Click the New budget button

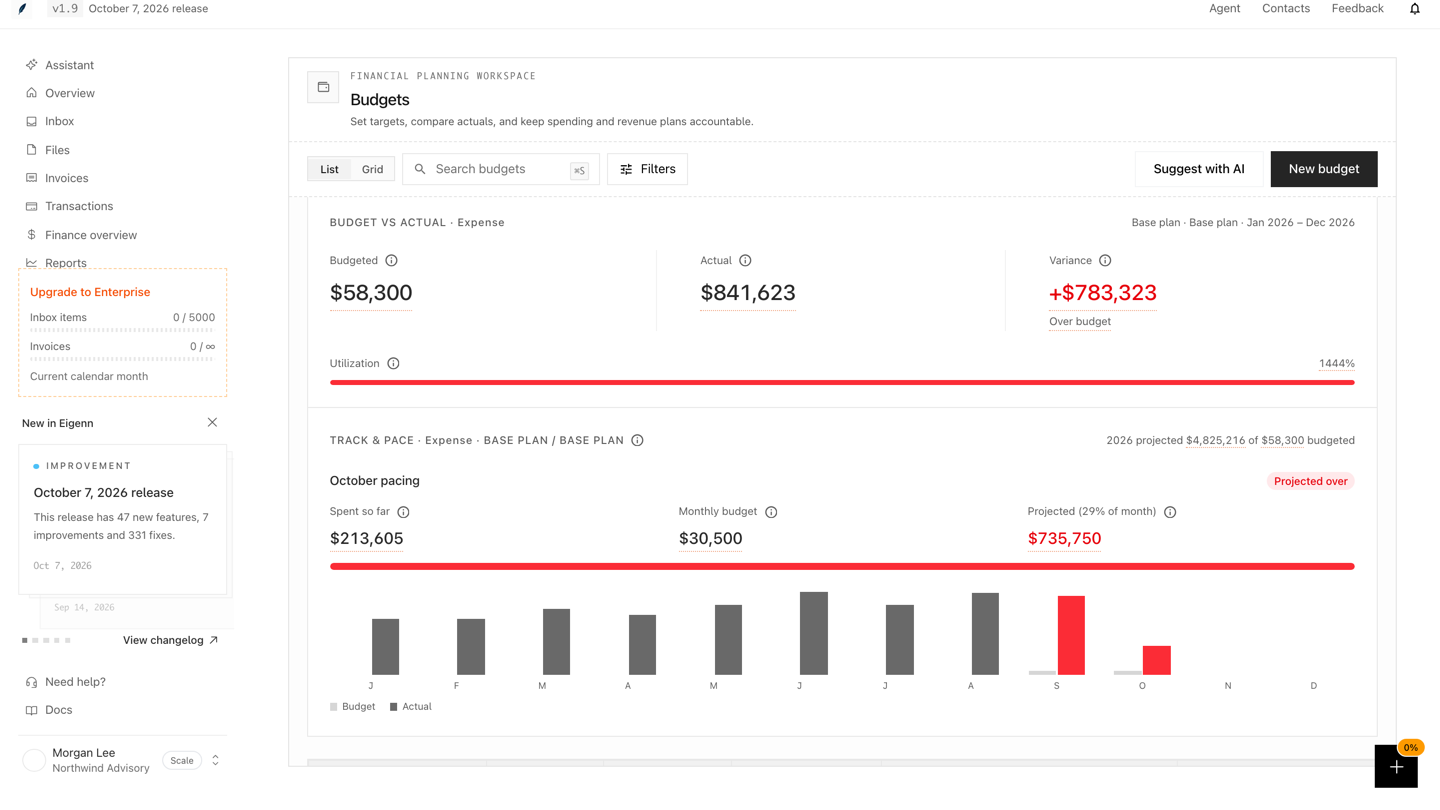pos(1324,169)
